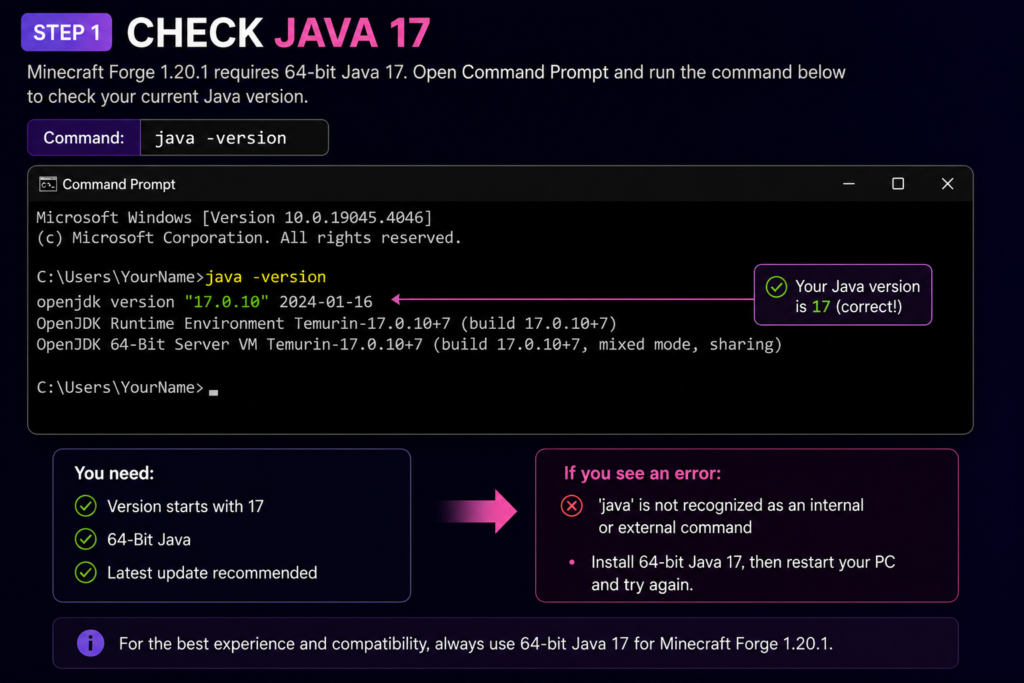This screenshot has height=683, width=1024.
Task: Minimize the Command Prompt window
Action: tap(848, 184)
